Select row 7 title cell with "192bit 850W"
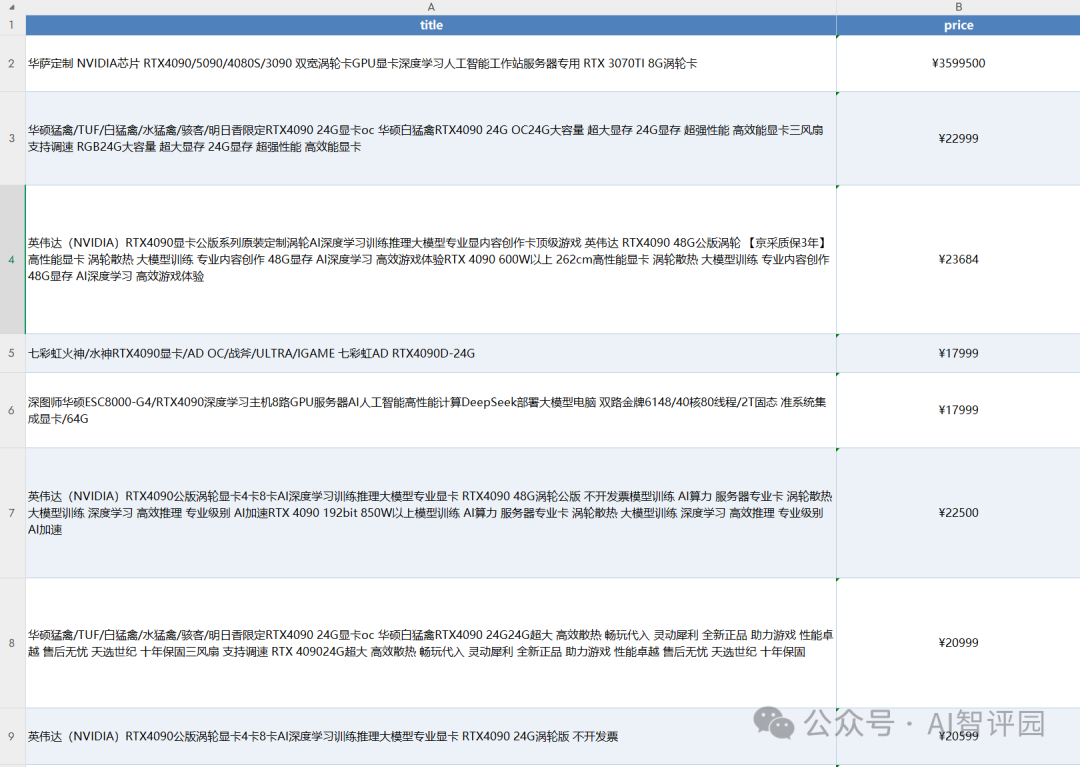The image size is (1080, 767). [431, 513]
